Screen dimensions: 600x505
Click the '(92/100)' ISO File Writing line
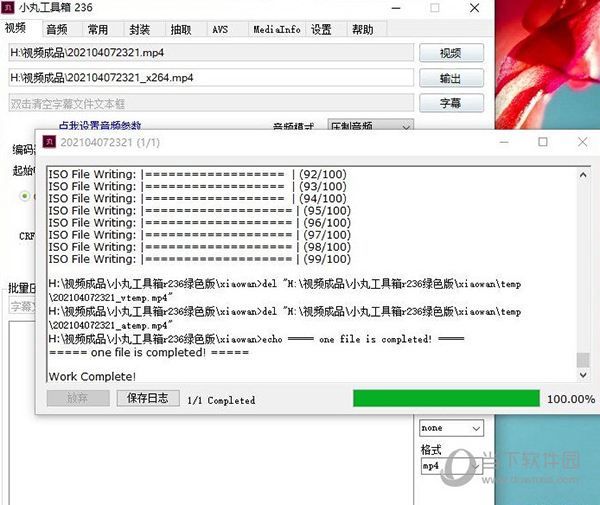pos(197,174)
